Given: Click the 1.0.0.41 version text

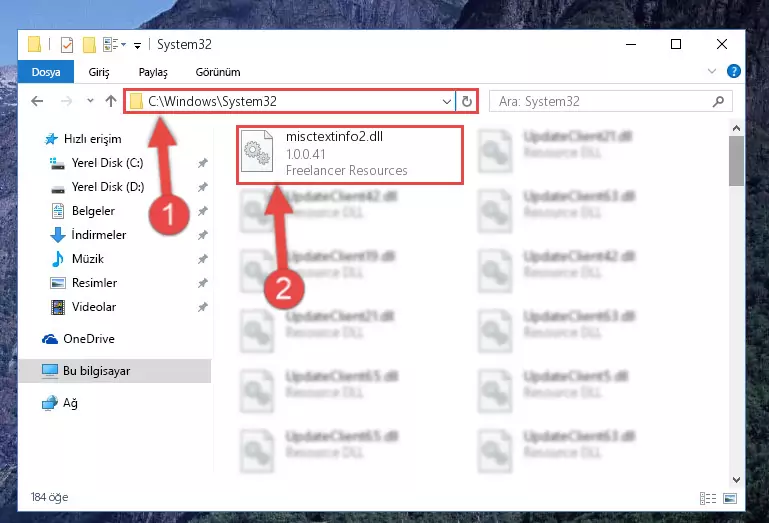Looking at the screenshot, I should point(306,154).
